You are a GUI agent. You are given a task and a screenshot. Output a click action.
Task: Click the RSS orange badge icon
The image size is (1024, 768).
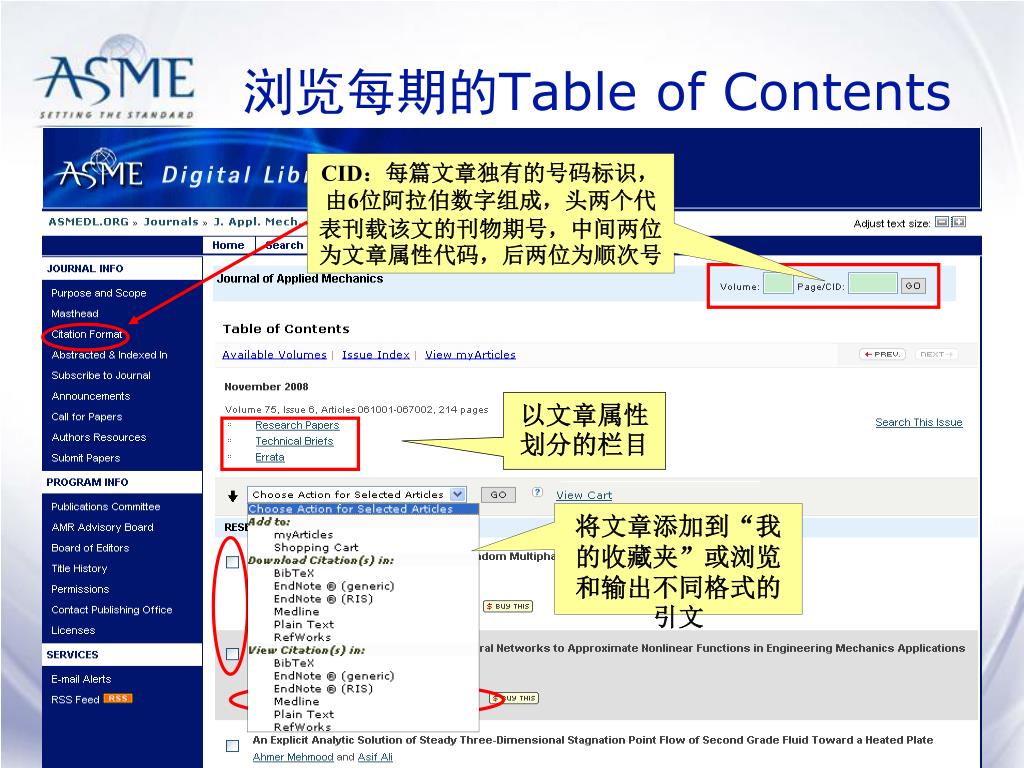click(x=118, y=699)
